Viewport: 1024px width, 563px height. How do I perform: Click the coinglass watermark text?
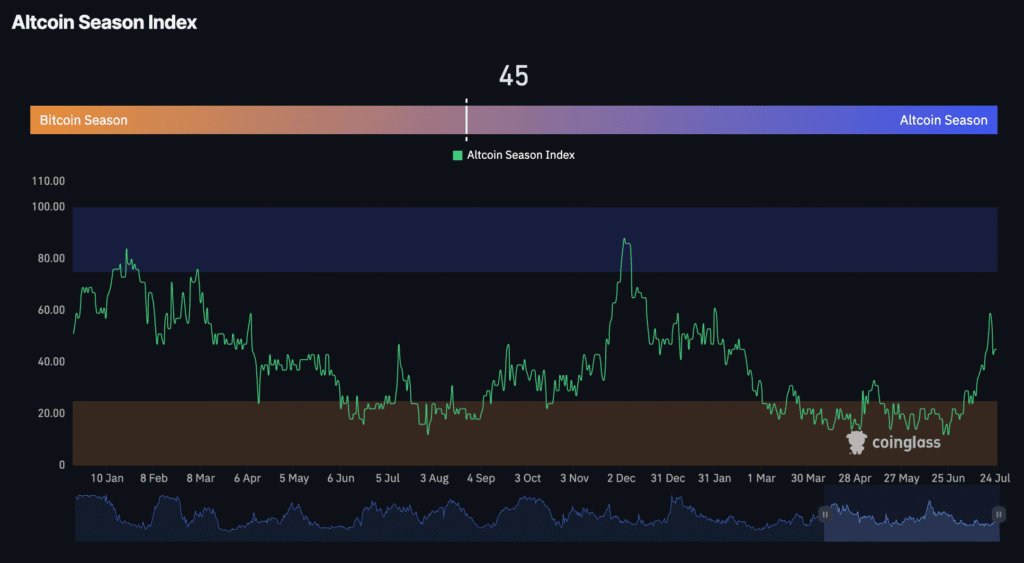[906, 443]
